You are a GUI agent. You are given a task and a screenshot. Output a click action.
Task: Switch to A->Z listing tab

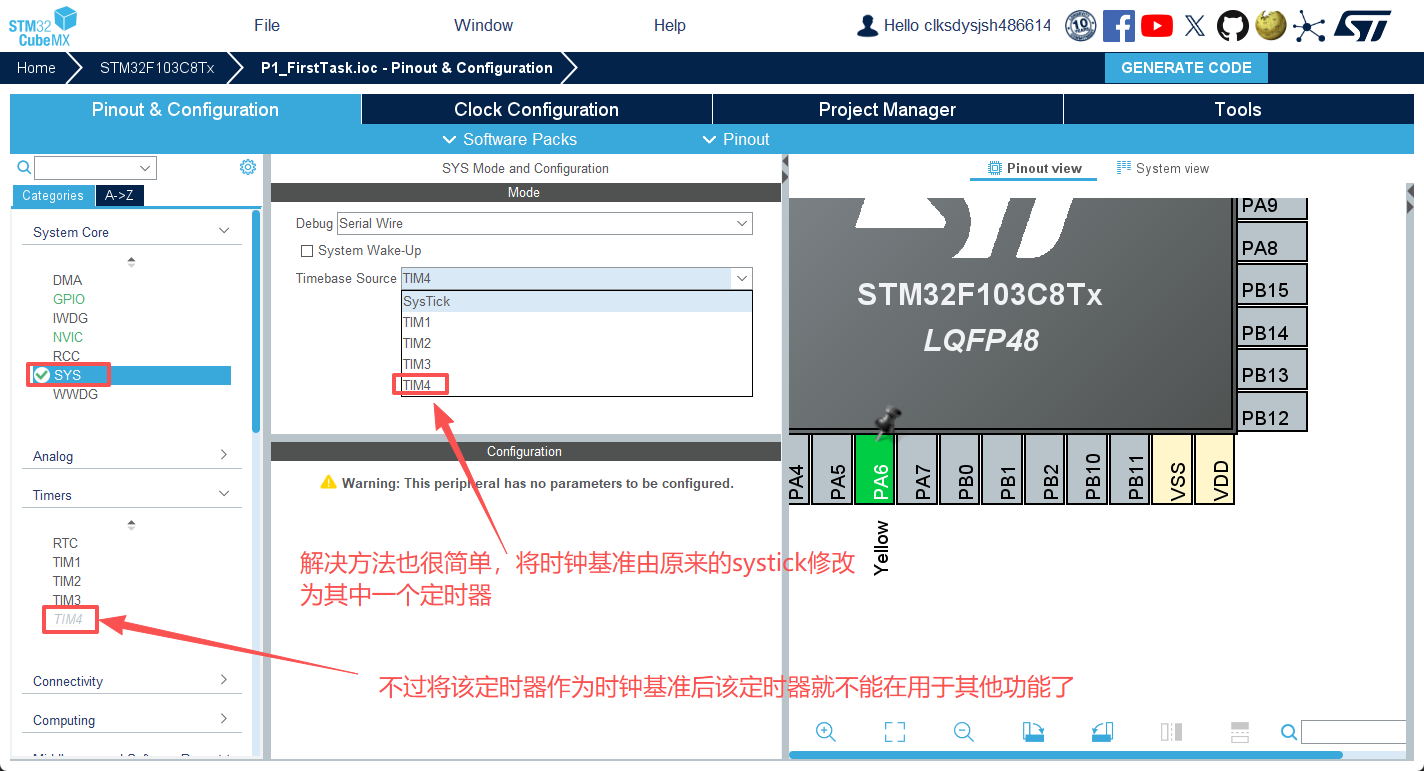click(120, 195)
